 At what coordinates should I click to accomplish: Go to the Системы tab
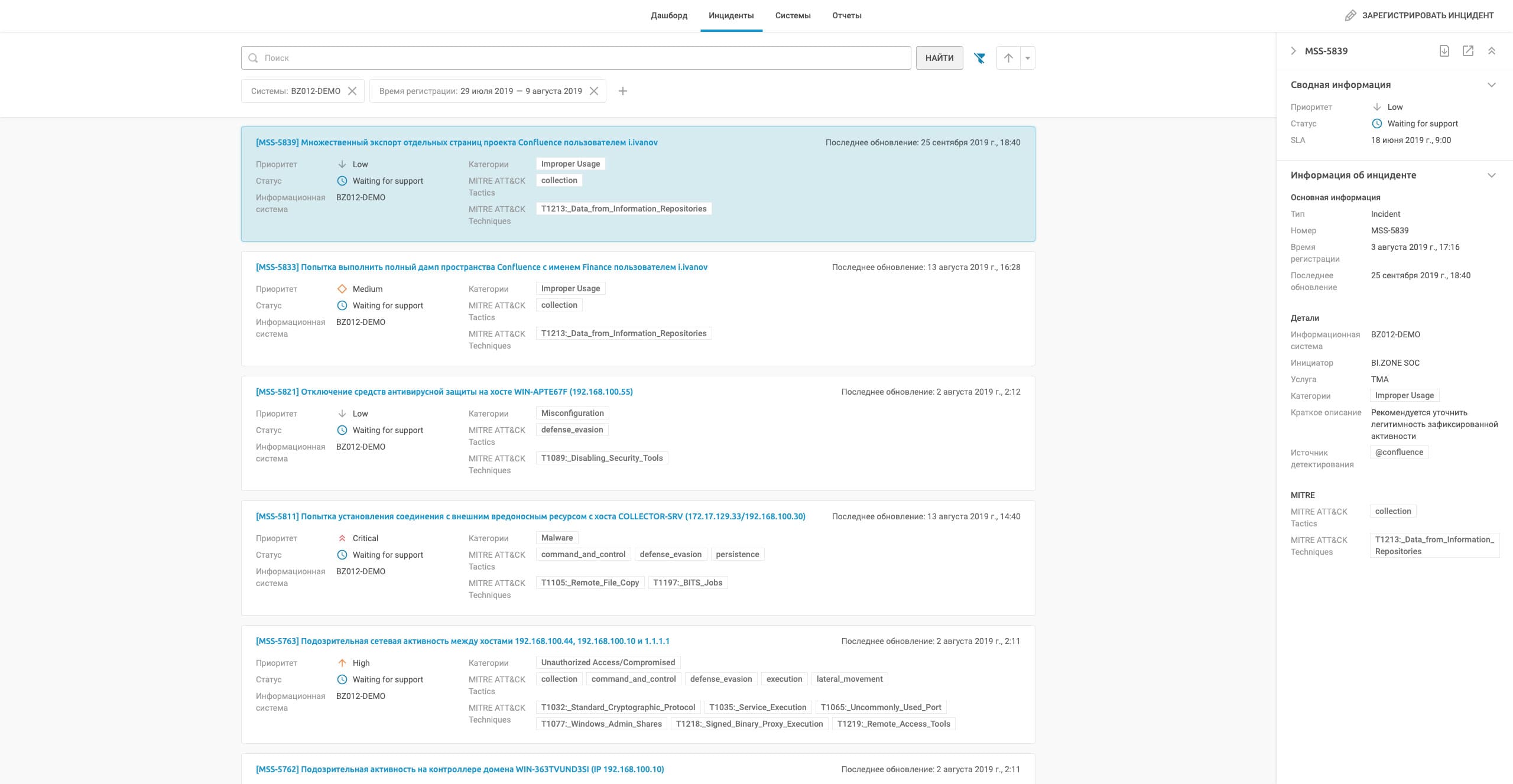coord(793,15)
